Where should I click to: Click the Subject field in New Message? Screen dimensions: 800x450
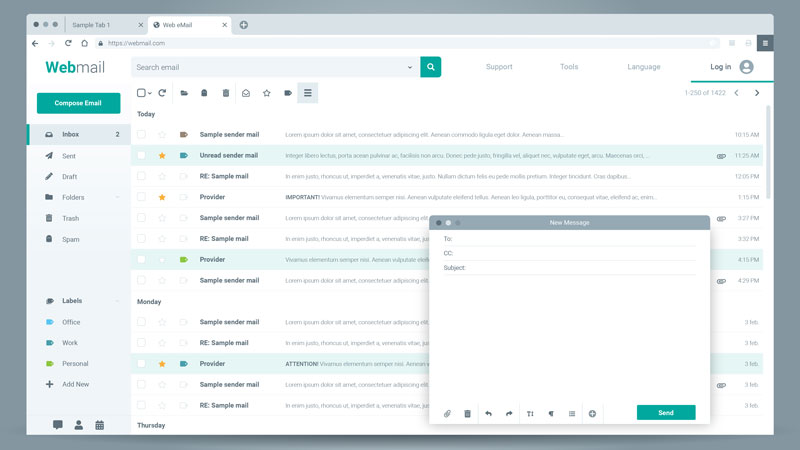point(580,268)
